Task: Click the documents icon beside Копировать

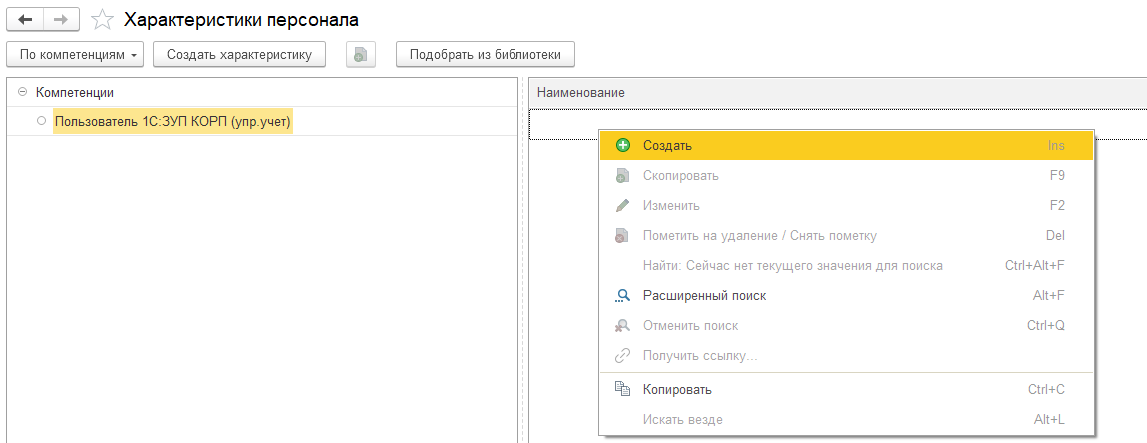Action: click(623, 389)
